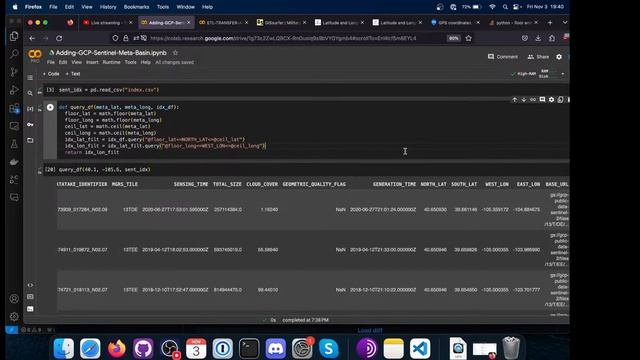
Task: Open Colab View menu
Action: (x=77, y=62)
